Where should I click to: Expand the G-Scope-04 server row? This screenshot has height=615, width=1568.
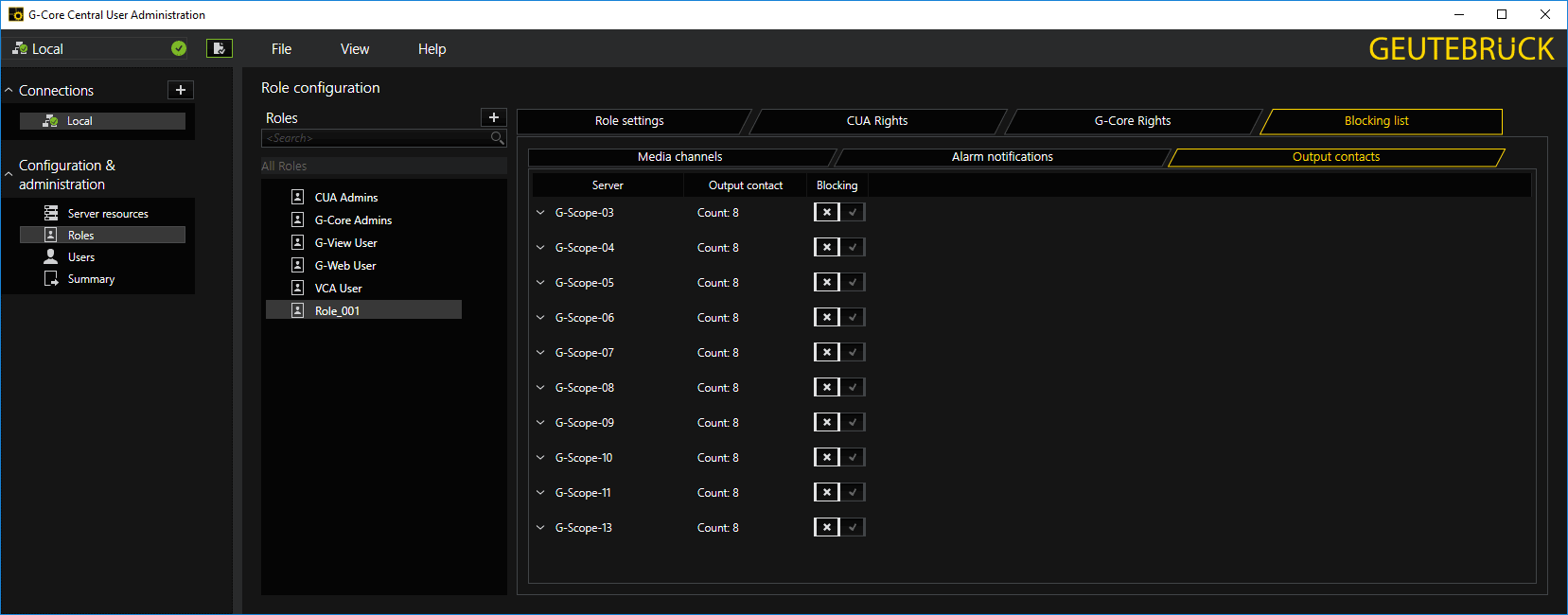click(x=540, y=248)
